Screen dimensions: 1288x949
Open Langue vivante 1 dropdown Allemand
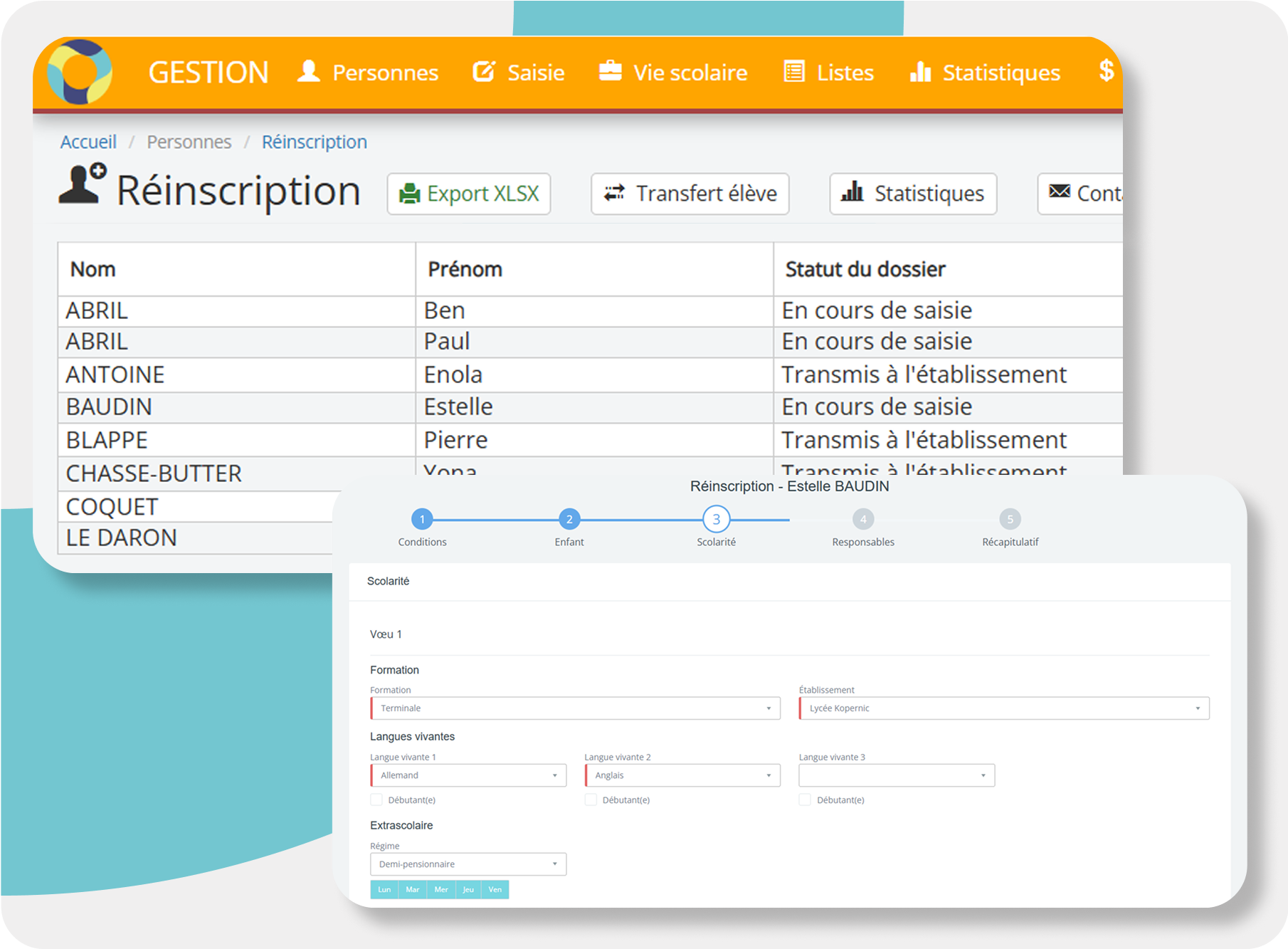[468, 775]
